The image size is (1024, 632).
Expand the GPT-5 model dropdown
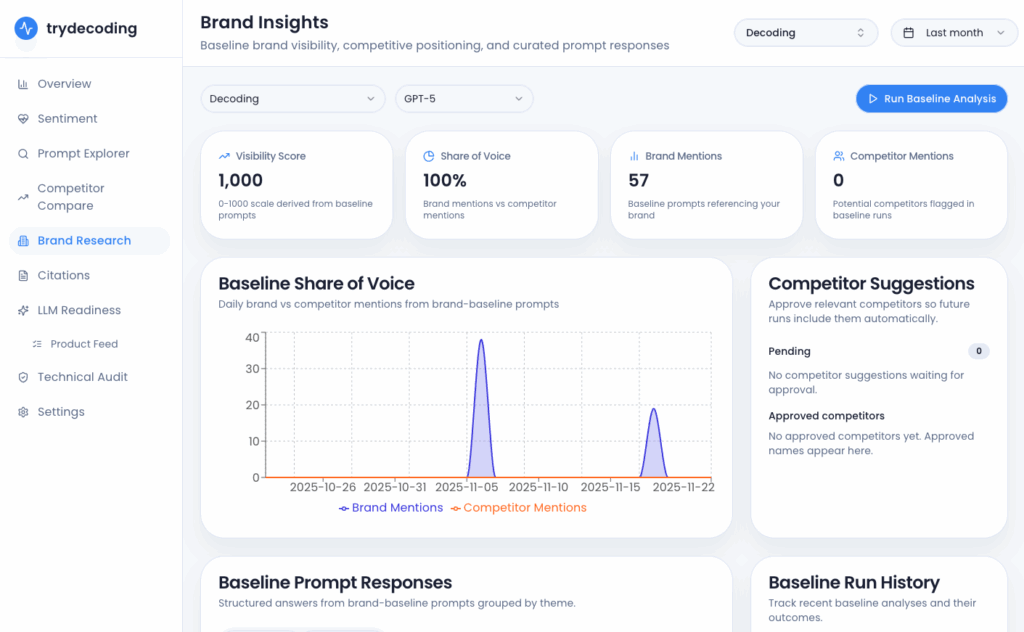click(464, 99)
